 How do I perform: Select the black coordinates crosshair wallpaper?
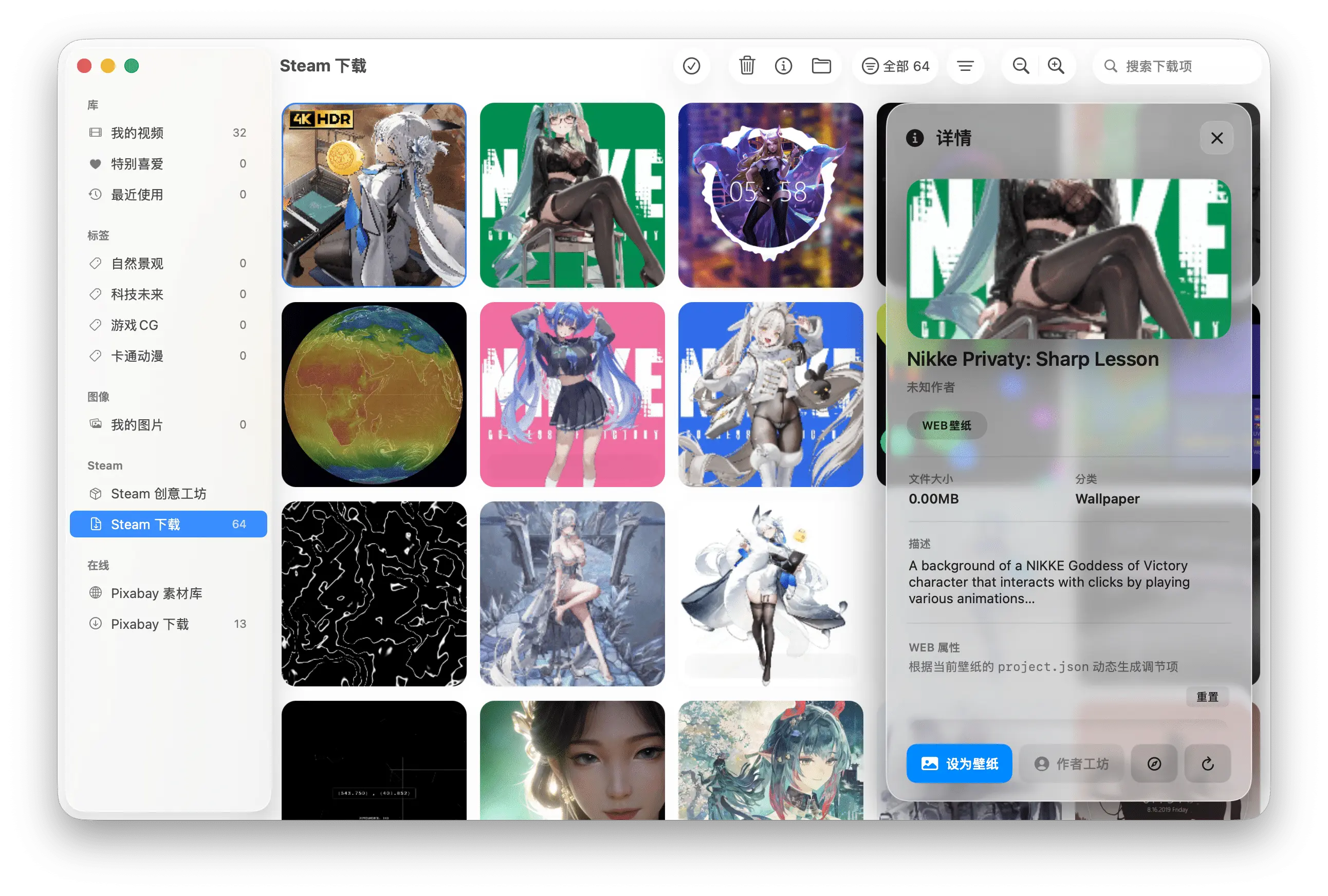[x=374, y=761]
